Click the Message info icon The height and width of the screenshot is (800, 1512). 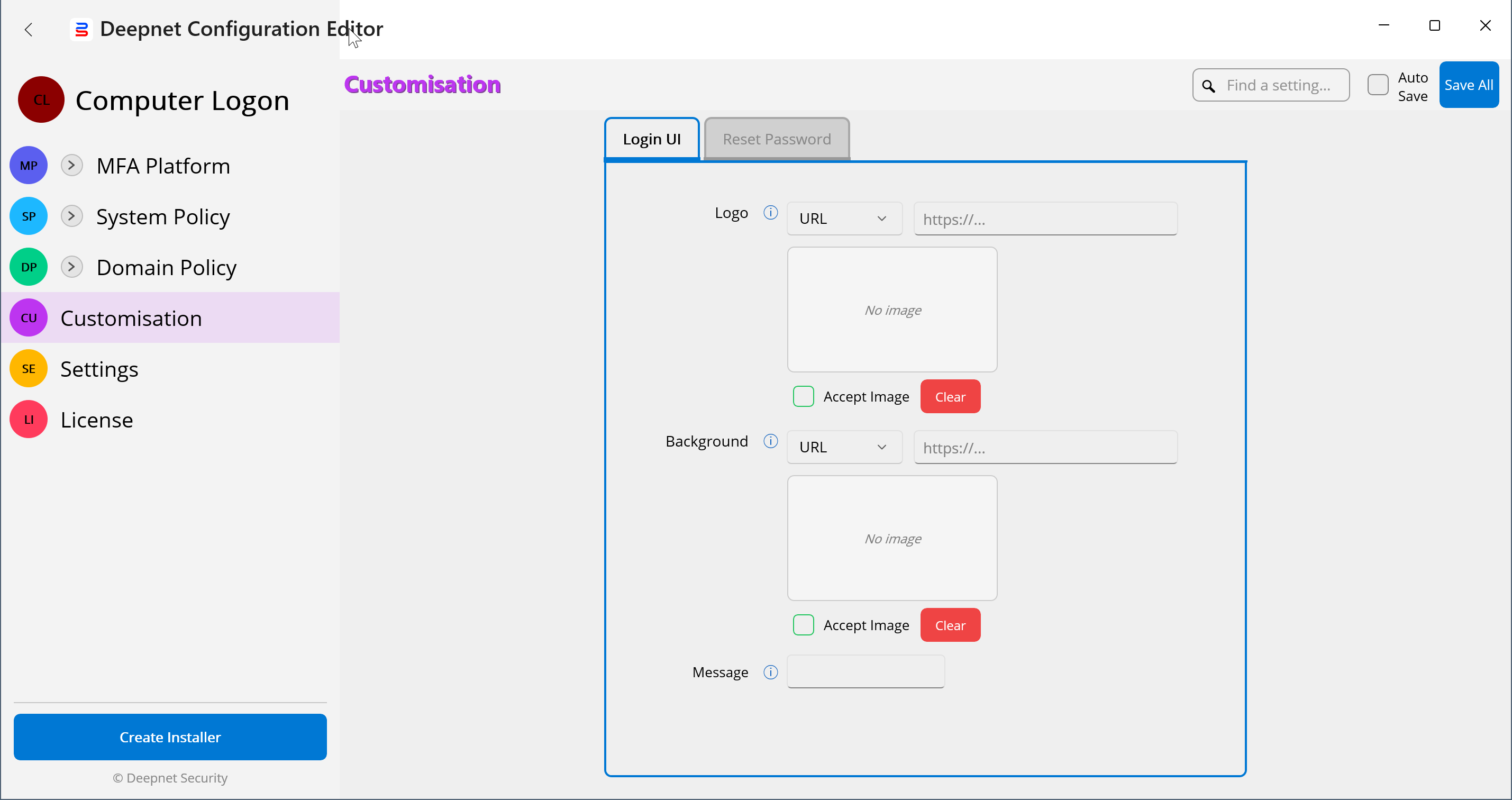pyautogui.click(x=770, y=672)
